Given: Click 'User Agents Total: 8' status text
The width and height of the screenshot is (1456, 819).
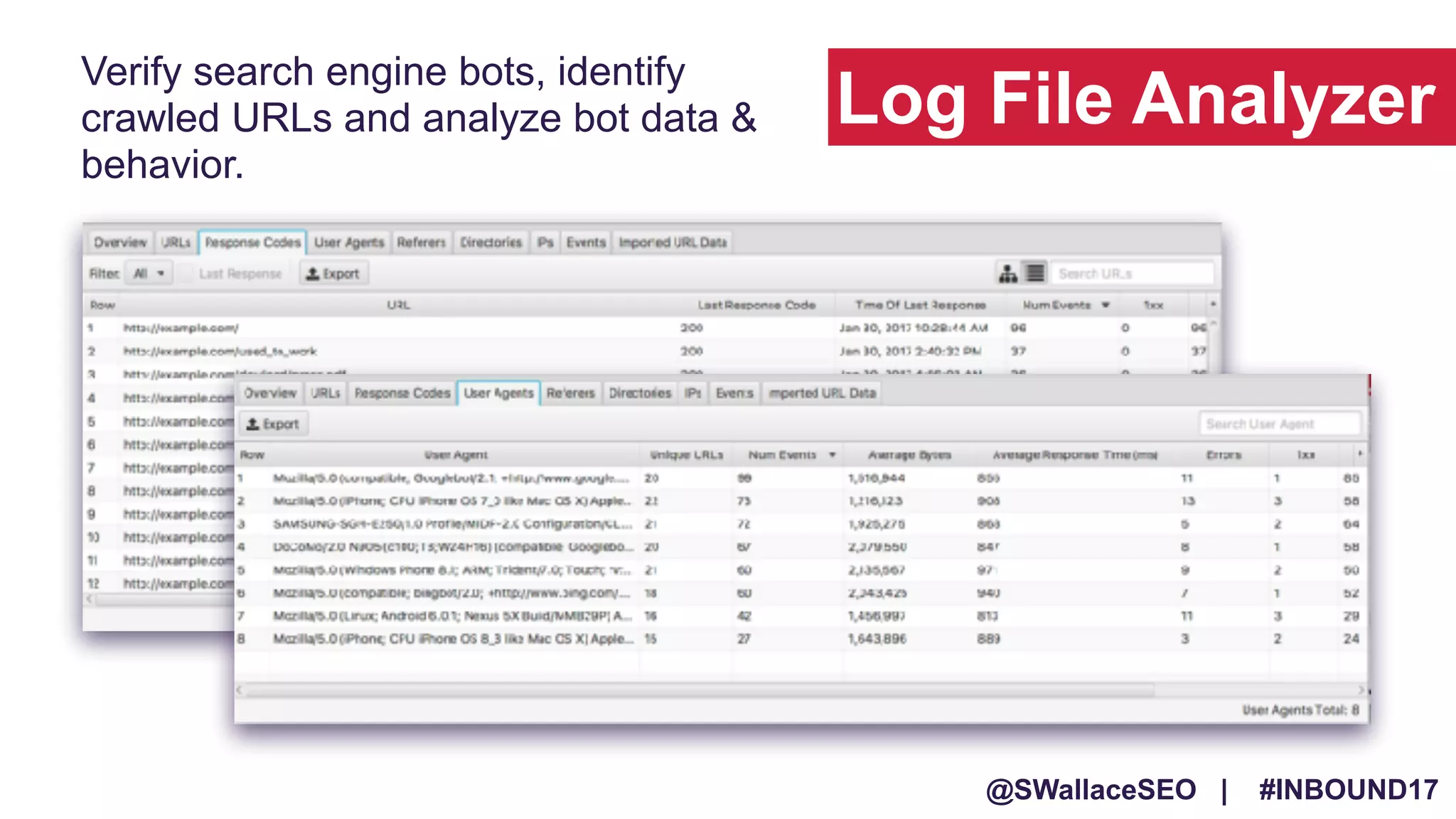Looking at the screenshot, I should pyautogui.click(x=1300, y=710).
